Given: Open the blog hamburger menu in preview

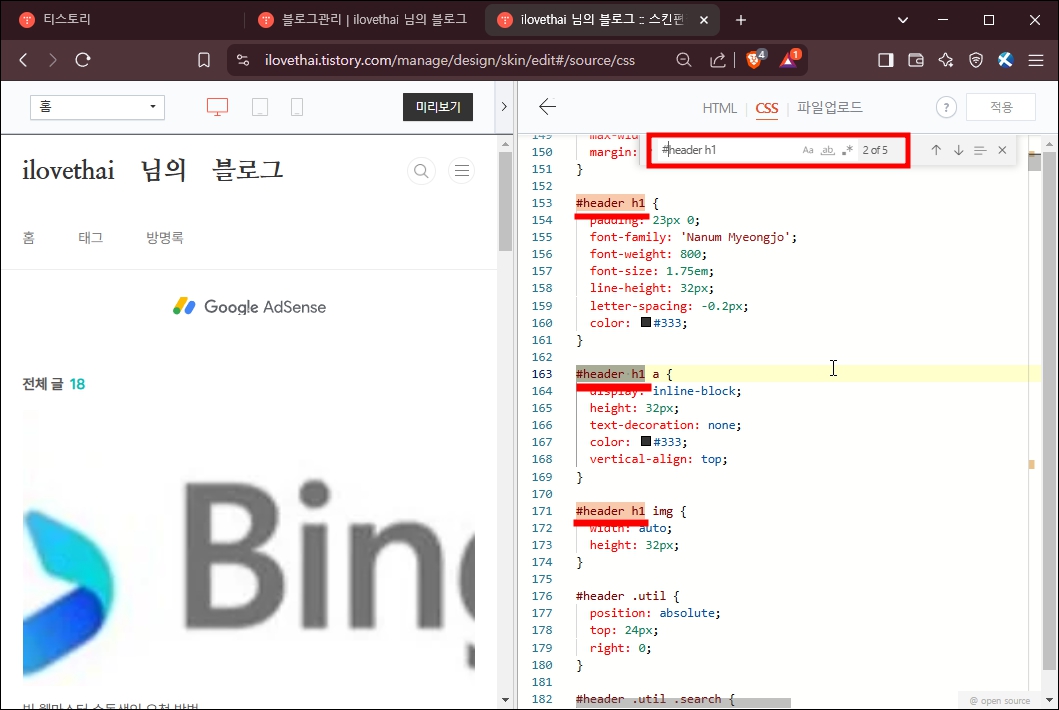Looking at the screenshot, I should click(461, 170).
